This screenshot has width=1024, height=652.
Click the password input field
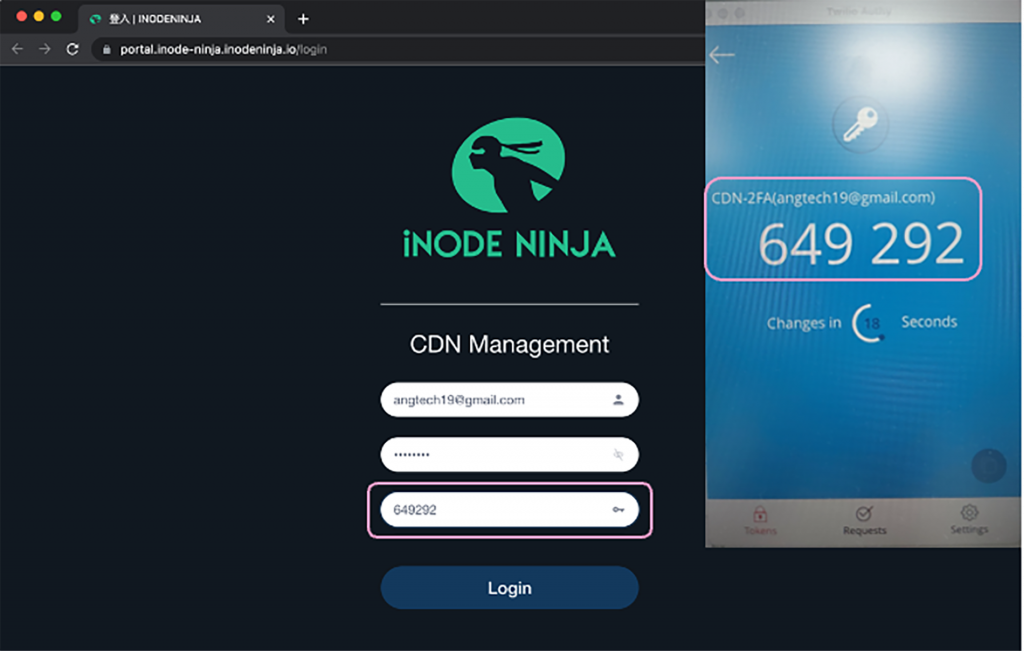pos(509,455)
